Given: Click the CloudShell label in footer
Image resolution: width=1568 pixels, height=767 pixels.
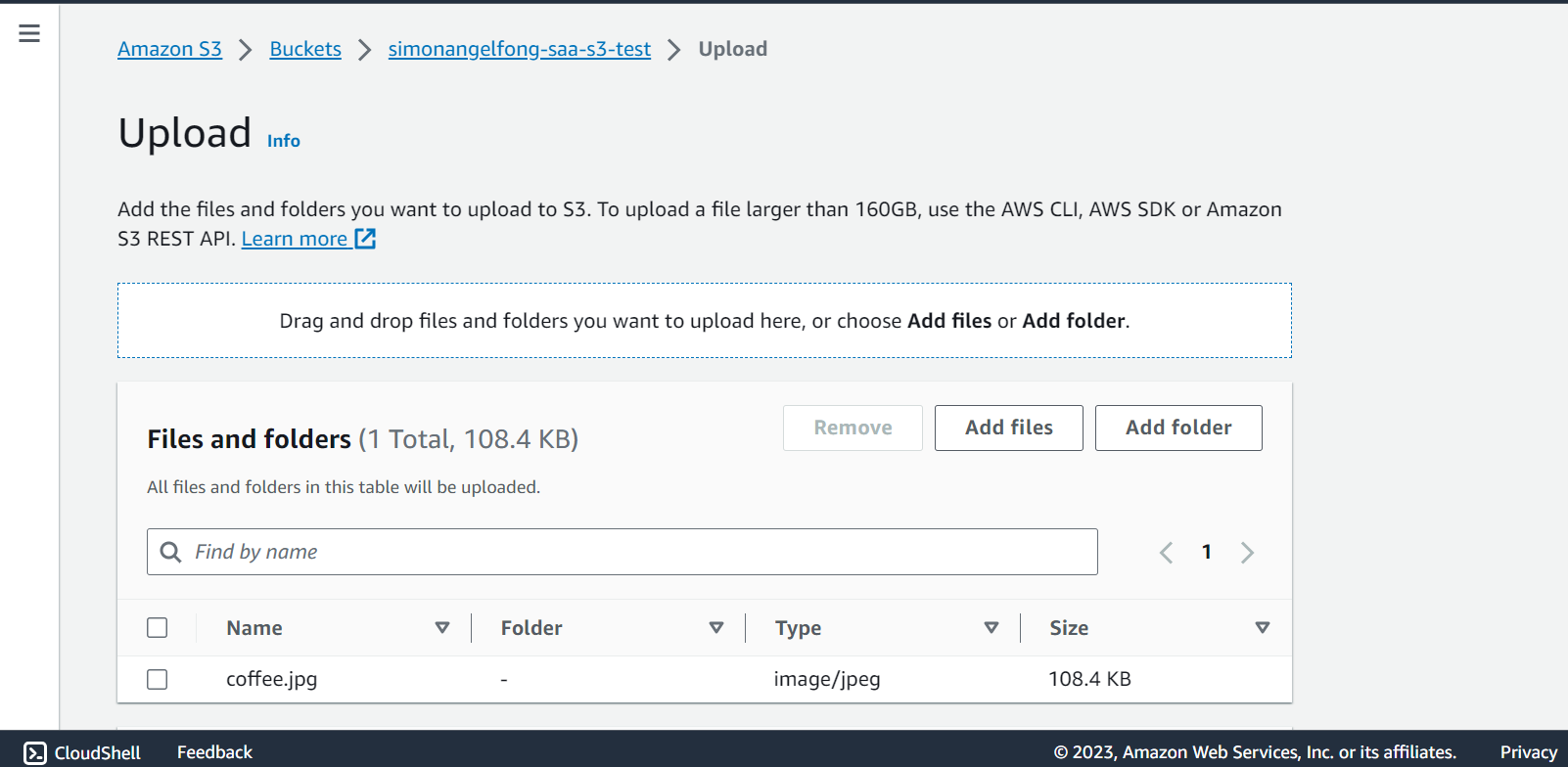Looking at the screenshot, I should pos(98,752).
